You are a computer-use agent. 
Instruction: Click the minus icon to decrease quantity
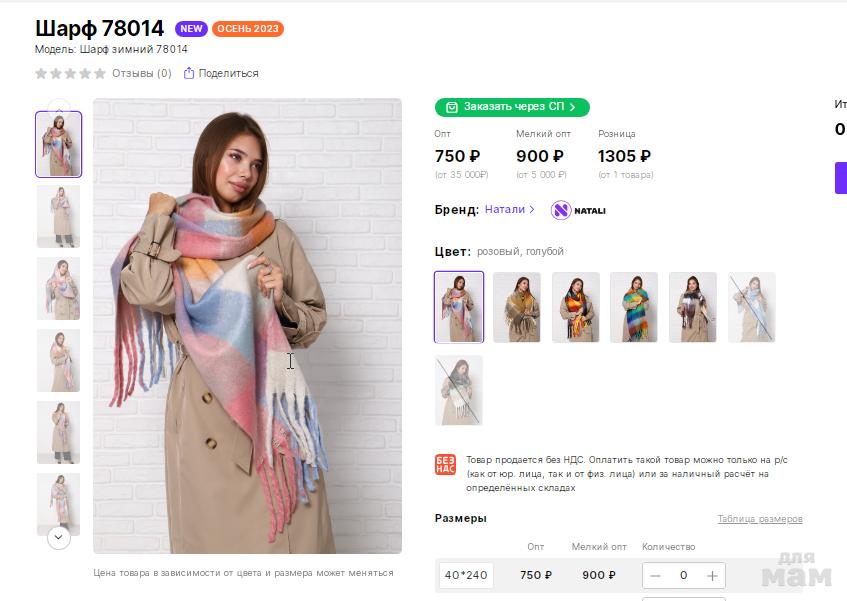click(656, 575)
